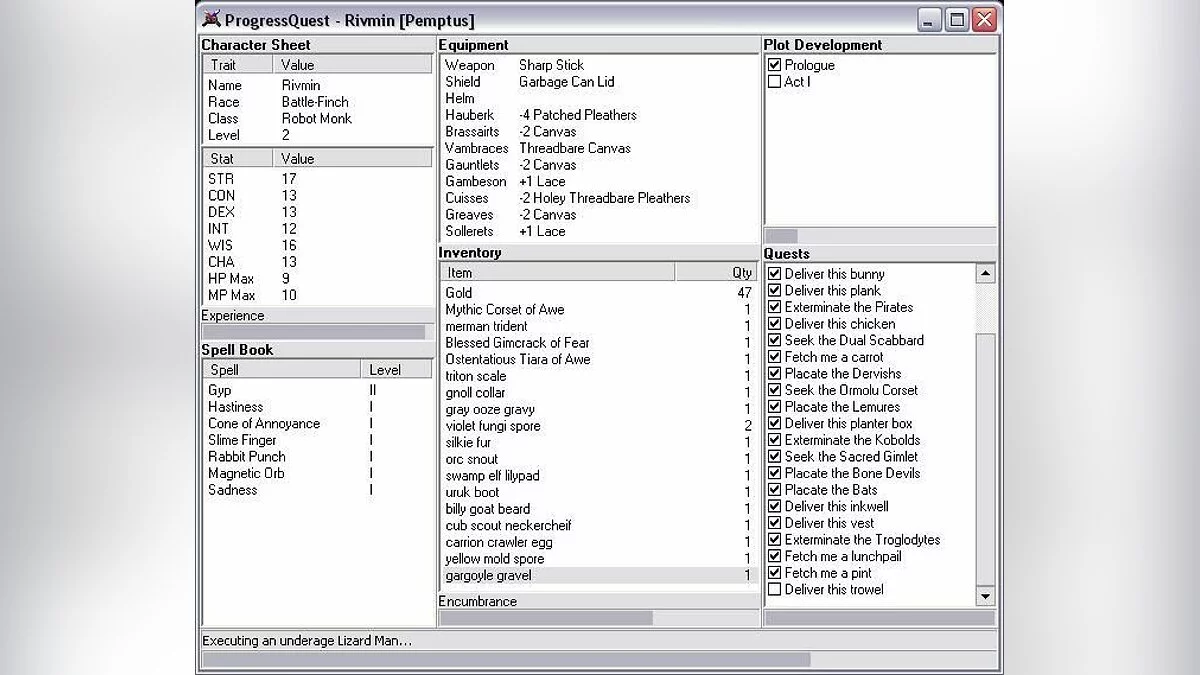1200x675 pixels.
Task: Click the Executing an underage Lizard Man status text
Action: (307, 640)
